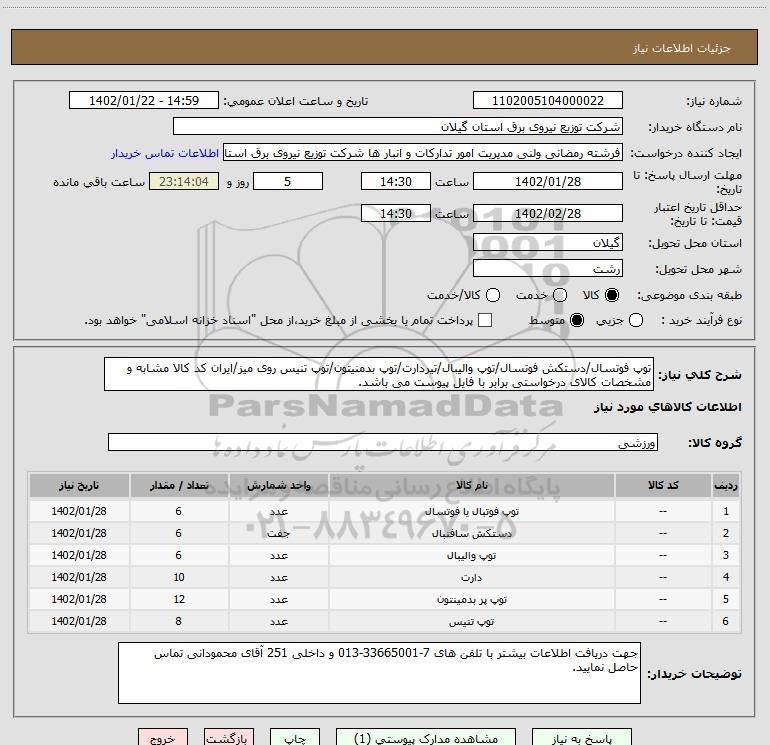770x745 pixels.
Task: Click the unit cell جفت
Action: coord(278,533)
